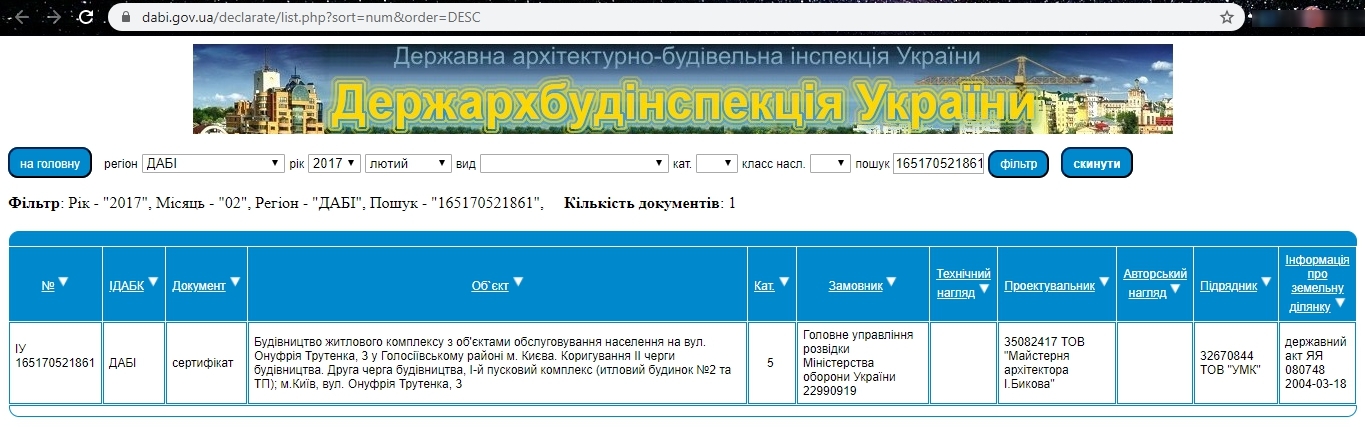This screenshot has width=1365, height=427.
Task: Click the № column header link
Action: [48, 286]
